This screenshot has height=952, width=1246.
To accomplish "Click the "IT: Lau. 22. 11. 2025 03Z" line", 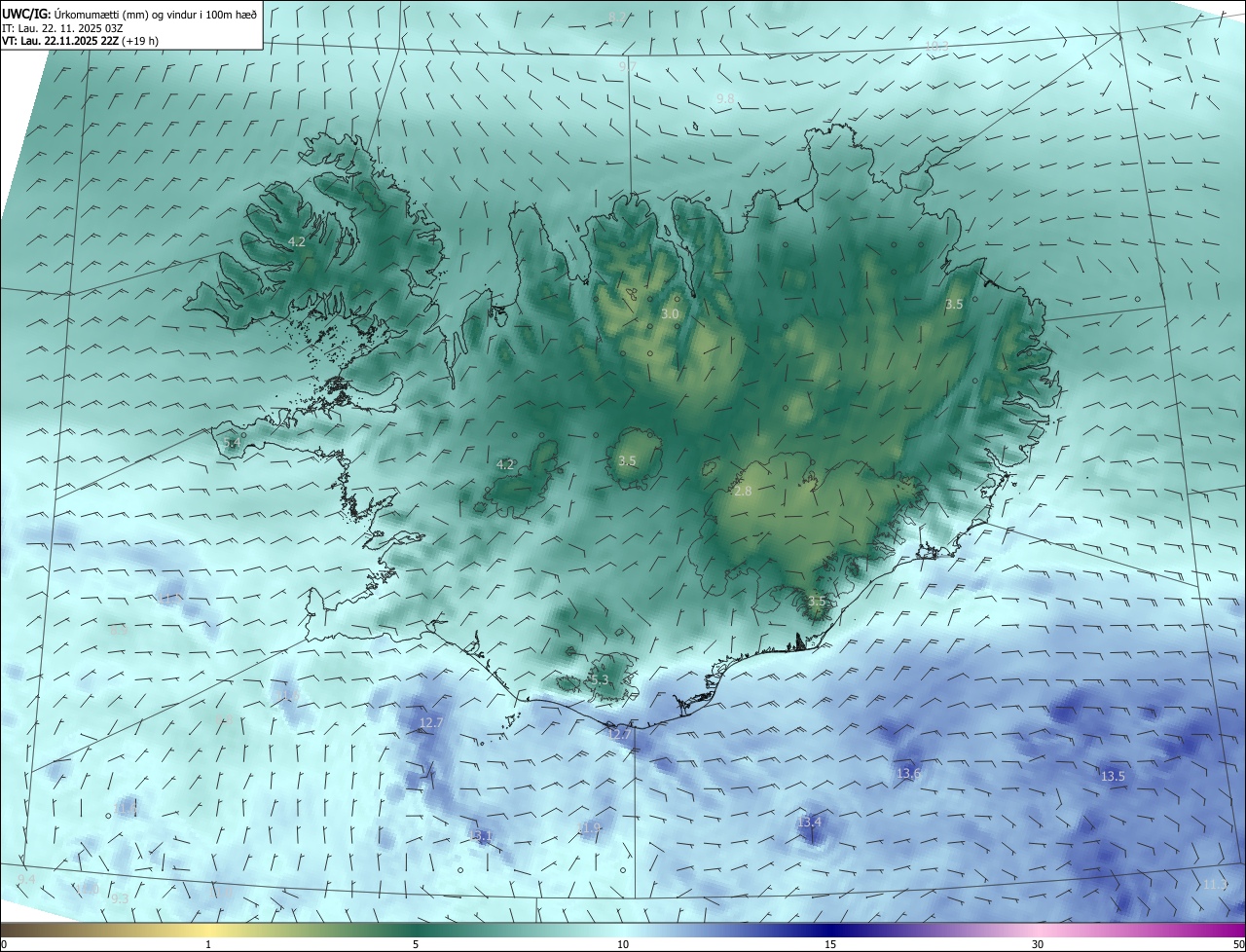I will pos(61,27).
